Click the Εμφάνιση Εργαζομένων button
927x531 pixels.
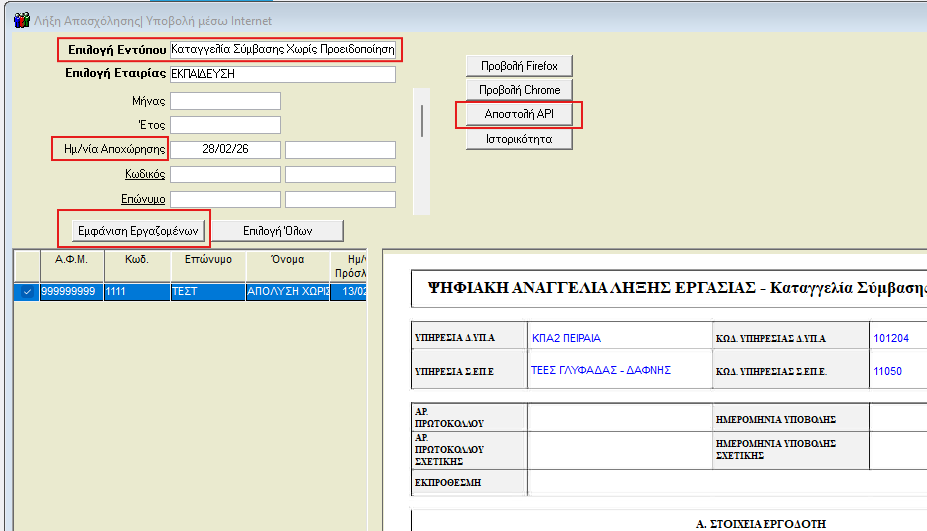pos(140,231)
